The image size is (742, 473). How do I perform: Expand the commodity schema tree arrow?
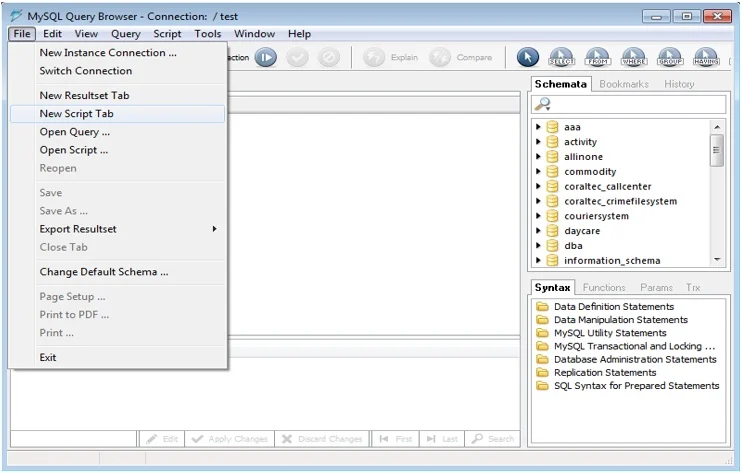pos(538,171)
